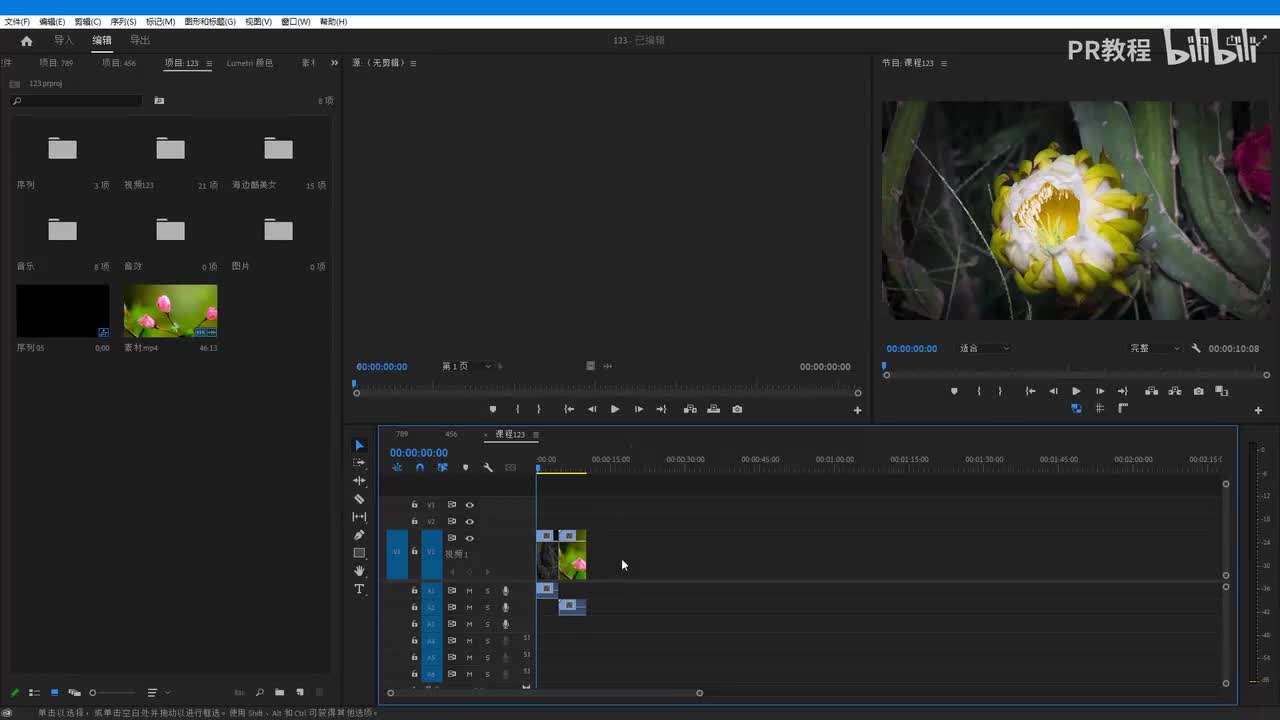Click the Home icon at top left
Screen dimensions: 1280x720
tap(27, 41)
